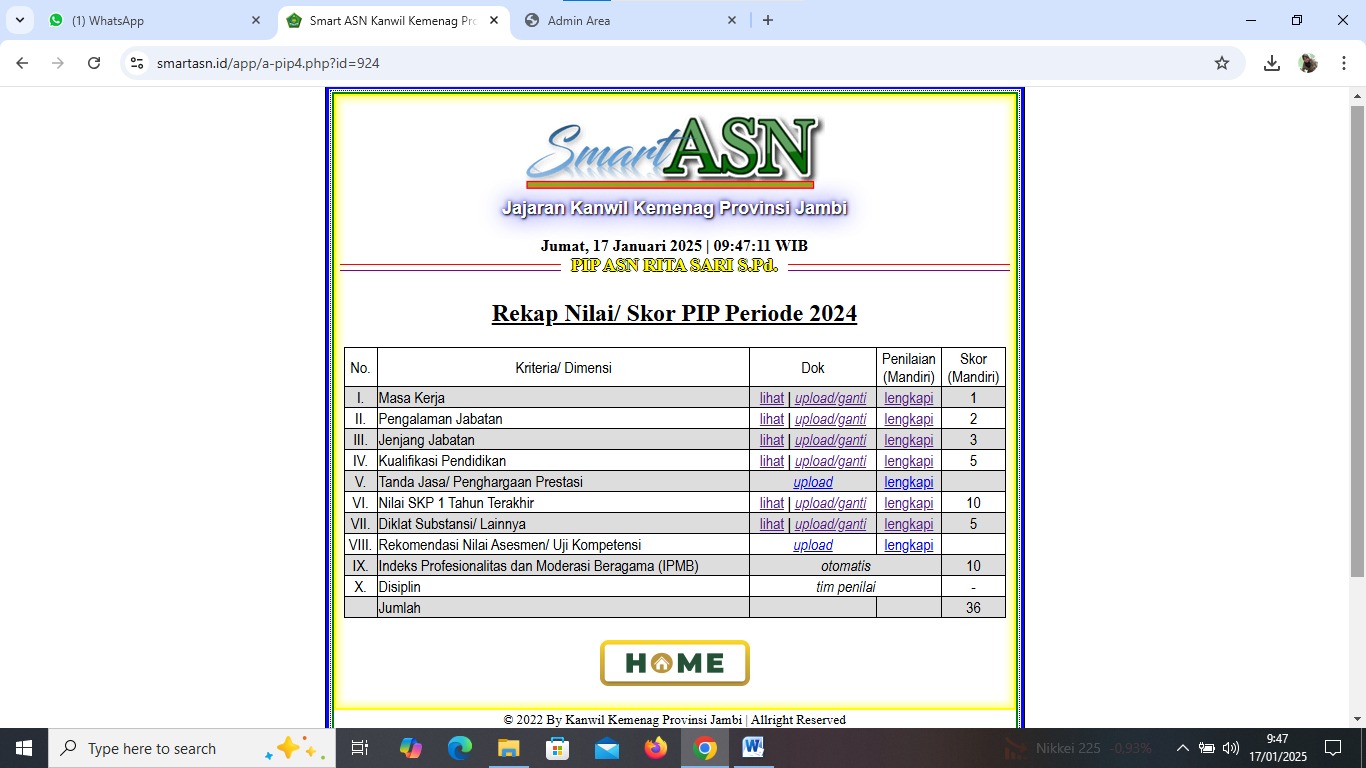Show hidden system tray icons chevron
This screenshot has width=1366, height=768.
[1182, 748]
